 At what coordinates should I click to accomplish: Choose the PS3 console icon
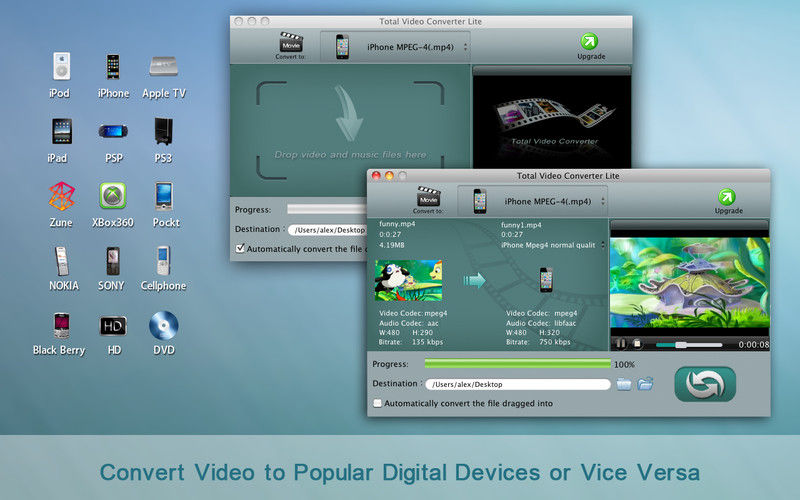tap(164, 131)
